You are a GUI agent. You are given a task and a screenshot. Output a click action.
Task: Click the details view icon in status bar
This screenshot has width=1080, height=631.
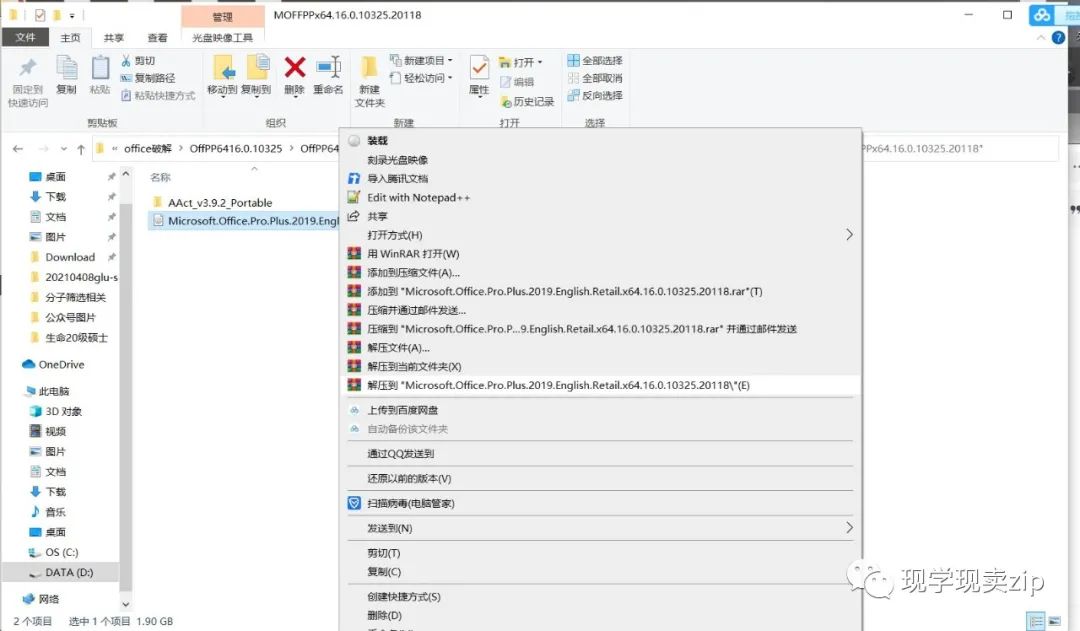click(1036, 621)
